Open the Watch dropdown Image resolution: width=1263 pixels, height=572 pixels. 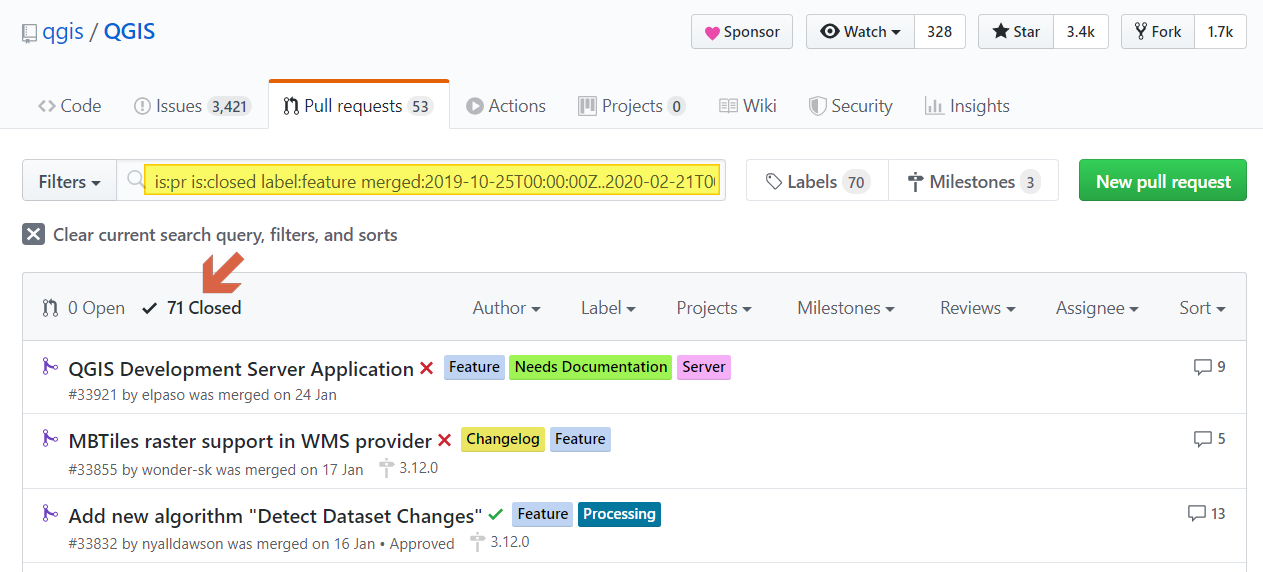click(x=859, y=32)
